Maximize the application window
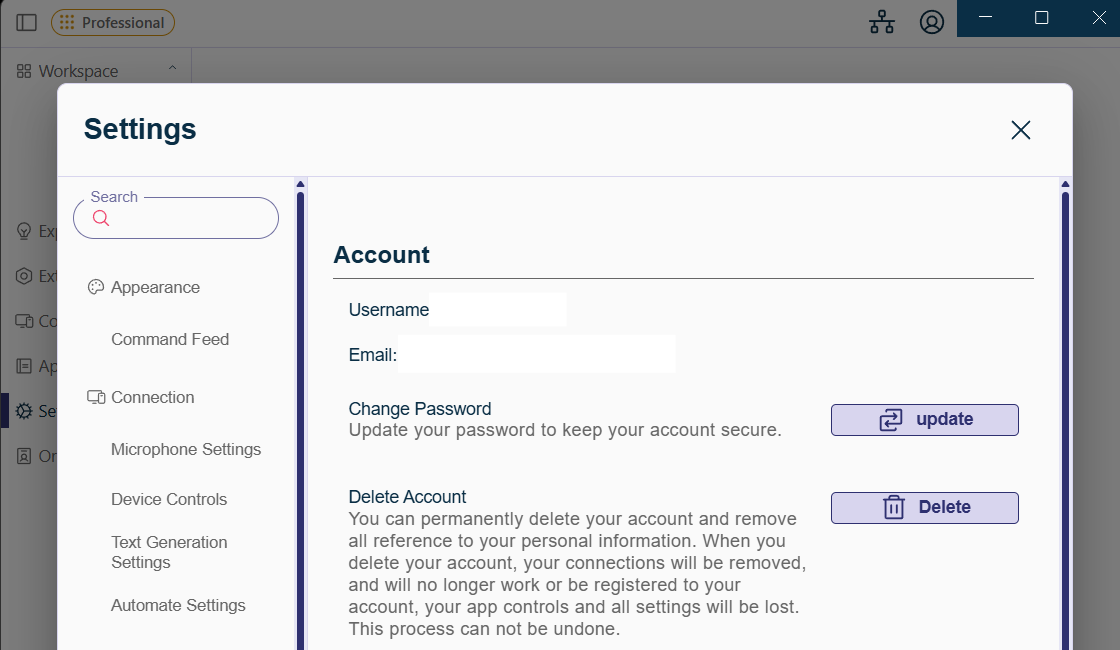 click(1041, 18)
